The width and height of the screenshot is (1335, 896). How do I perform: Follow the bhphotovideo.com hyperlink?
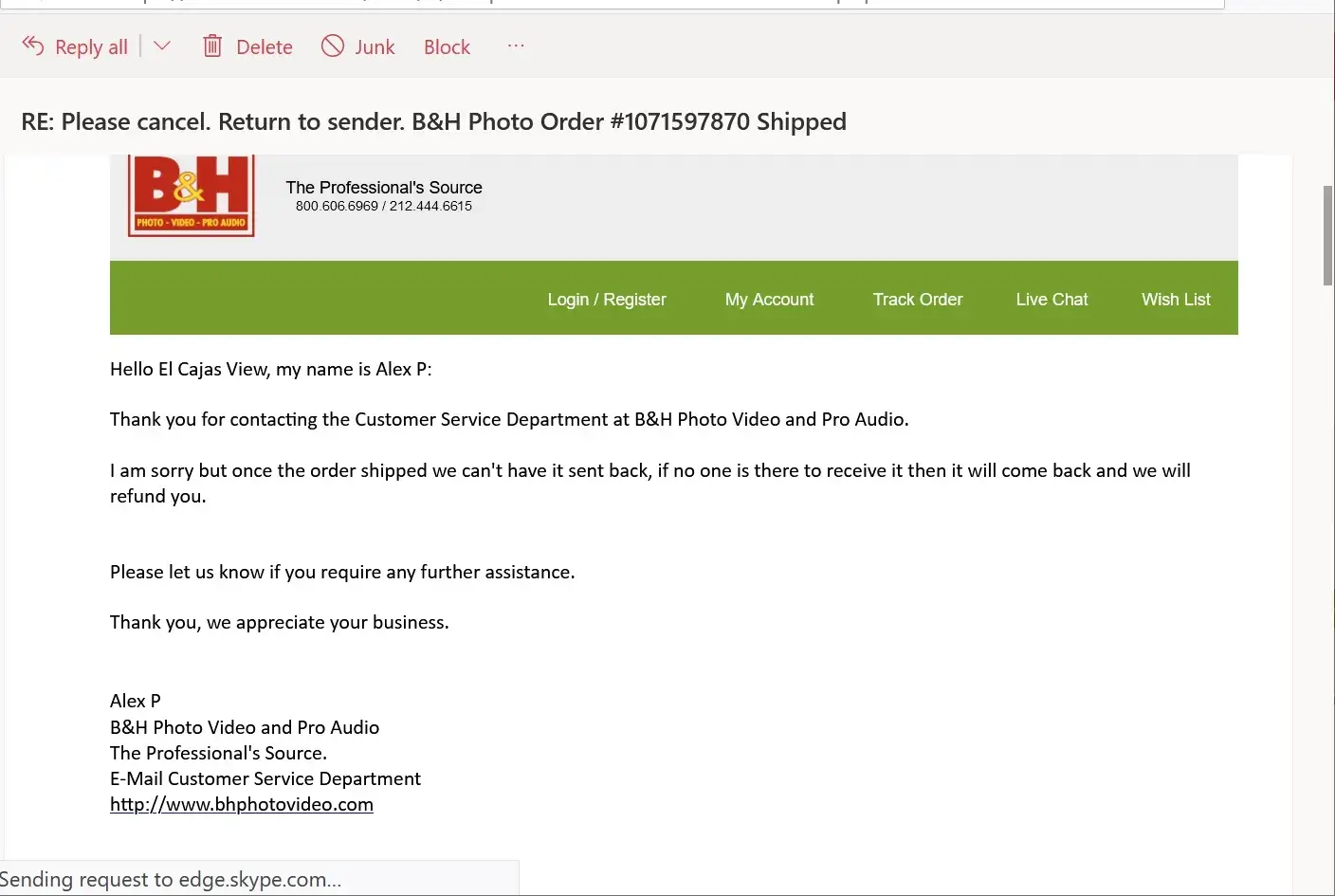(242, 804)
